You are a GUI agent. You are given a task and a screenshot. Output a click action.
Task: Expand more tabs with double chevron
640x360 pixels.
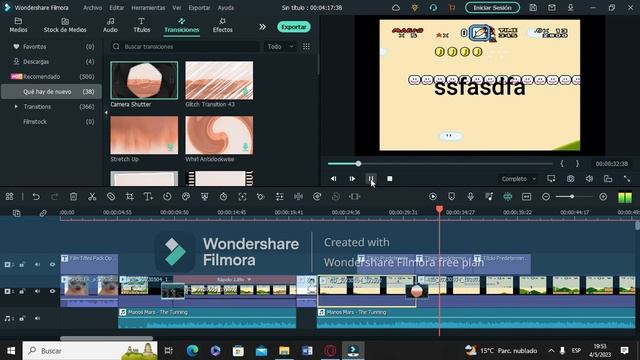coord(262,27)
